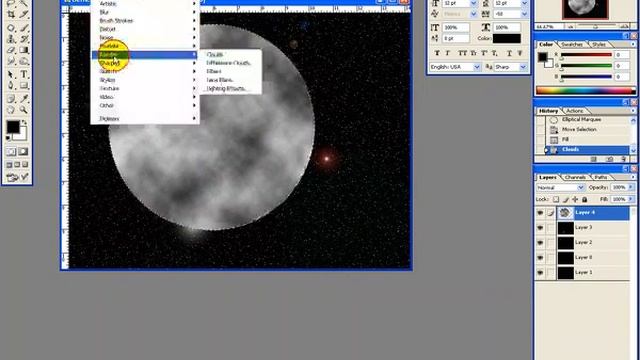
Task: Switch to the Channels tab
Action: point(575,177)
